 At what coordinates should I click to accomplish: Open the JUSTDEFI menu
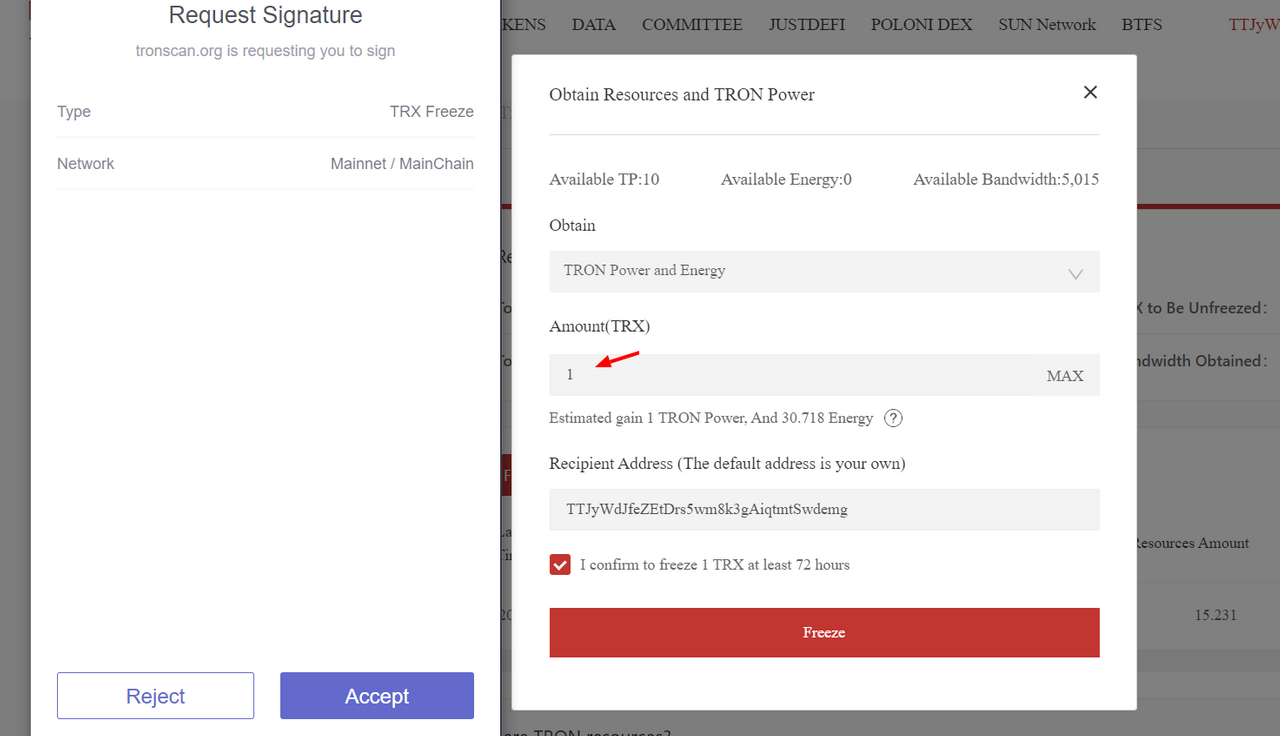(806, 25)
